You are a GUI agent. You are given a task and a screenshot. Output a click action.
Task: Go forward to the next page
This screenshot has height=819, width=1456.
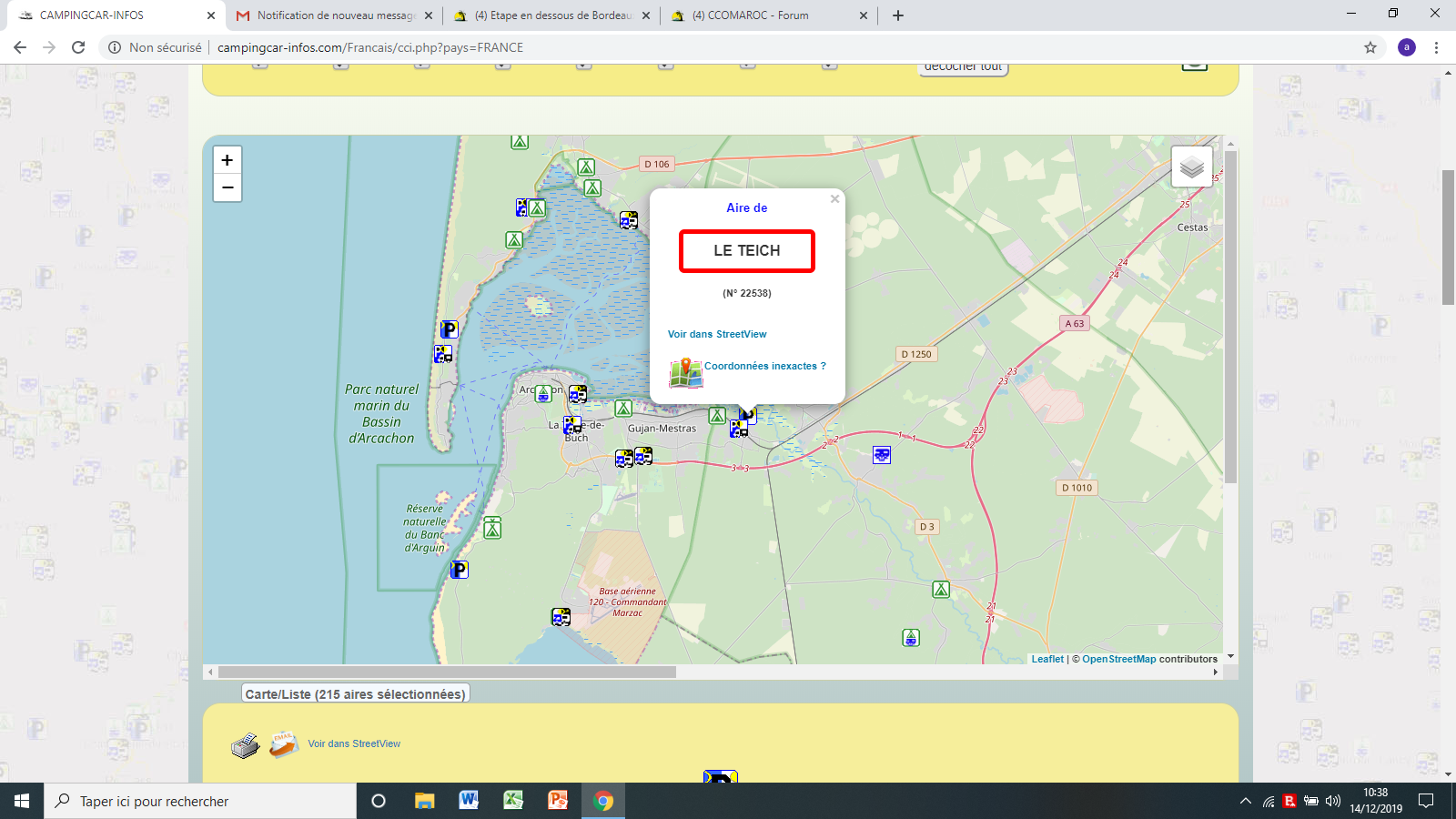pyautogui.click(x=49, y=47)
